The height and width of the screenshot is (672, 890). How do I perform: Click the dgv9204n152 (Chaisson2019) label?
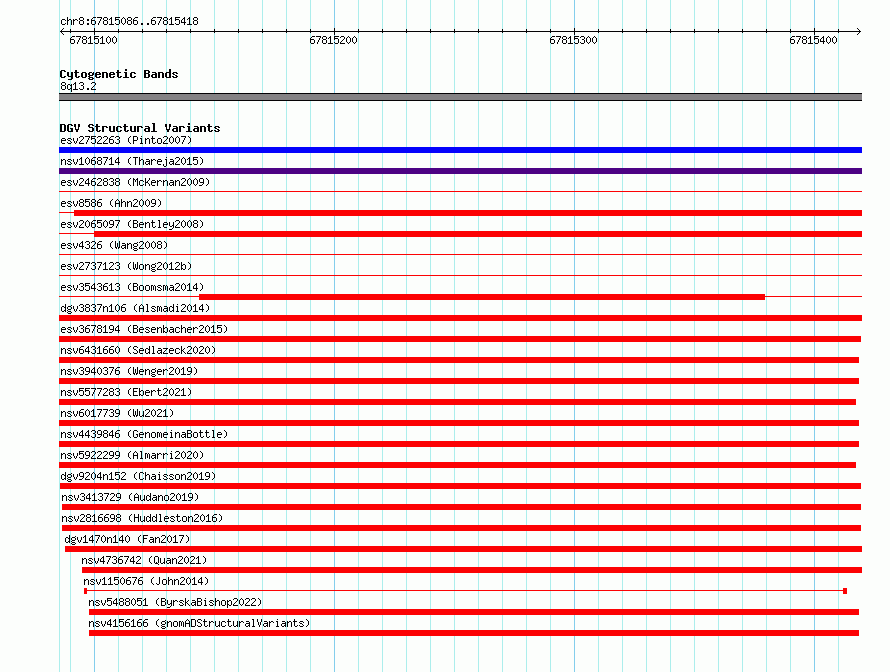click(x=138, y=476)
